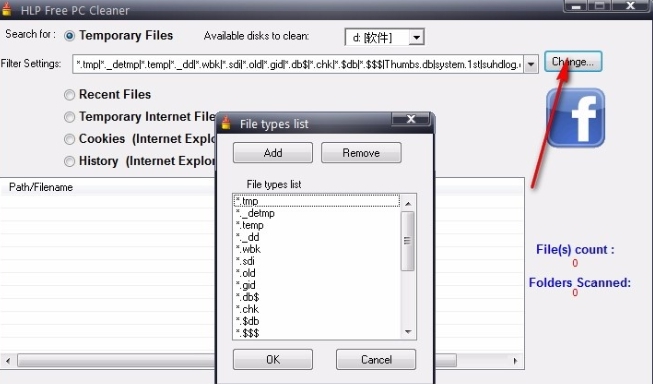Click inside the Filter Settings text field
Viewport: 653px width, 384px height.
tap(298, 64)
